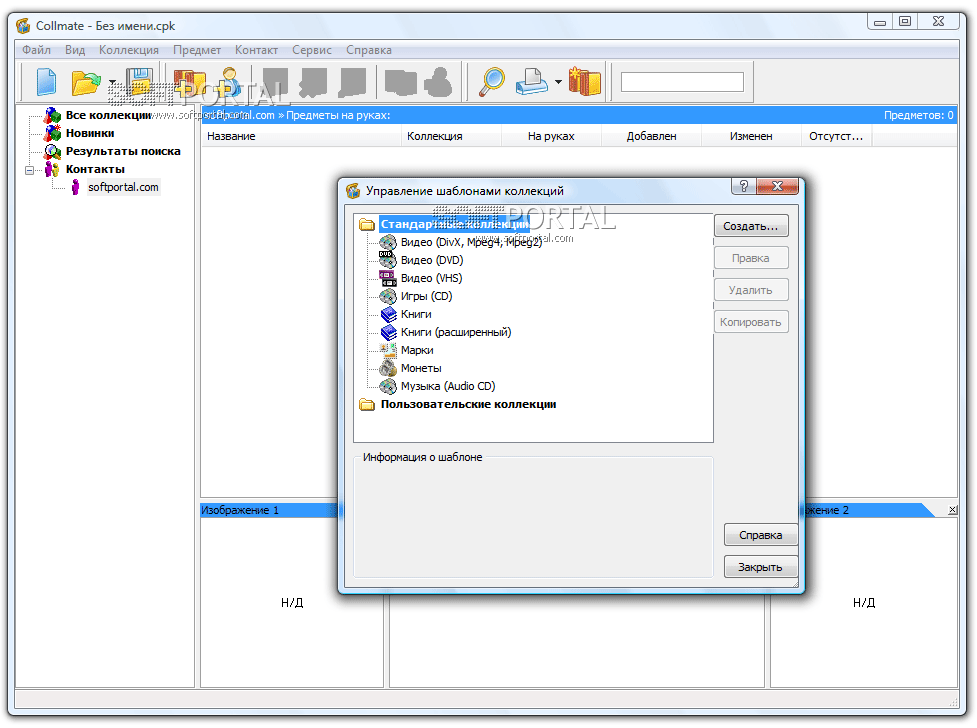Select the Видео (DVD) template

(x=432, y=261)
